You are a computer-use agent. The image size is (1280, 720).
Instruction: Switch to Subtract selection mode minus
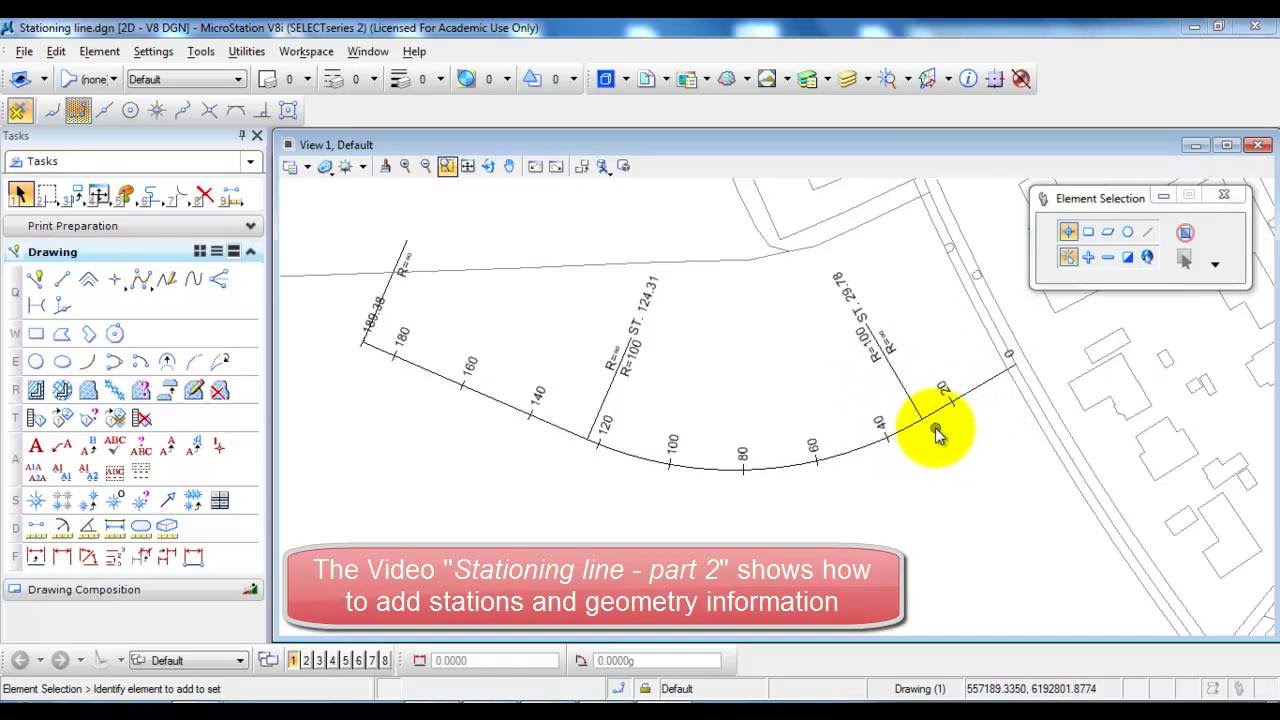tap(1108, 257)
